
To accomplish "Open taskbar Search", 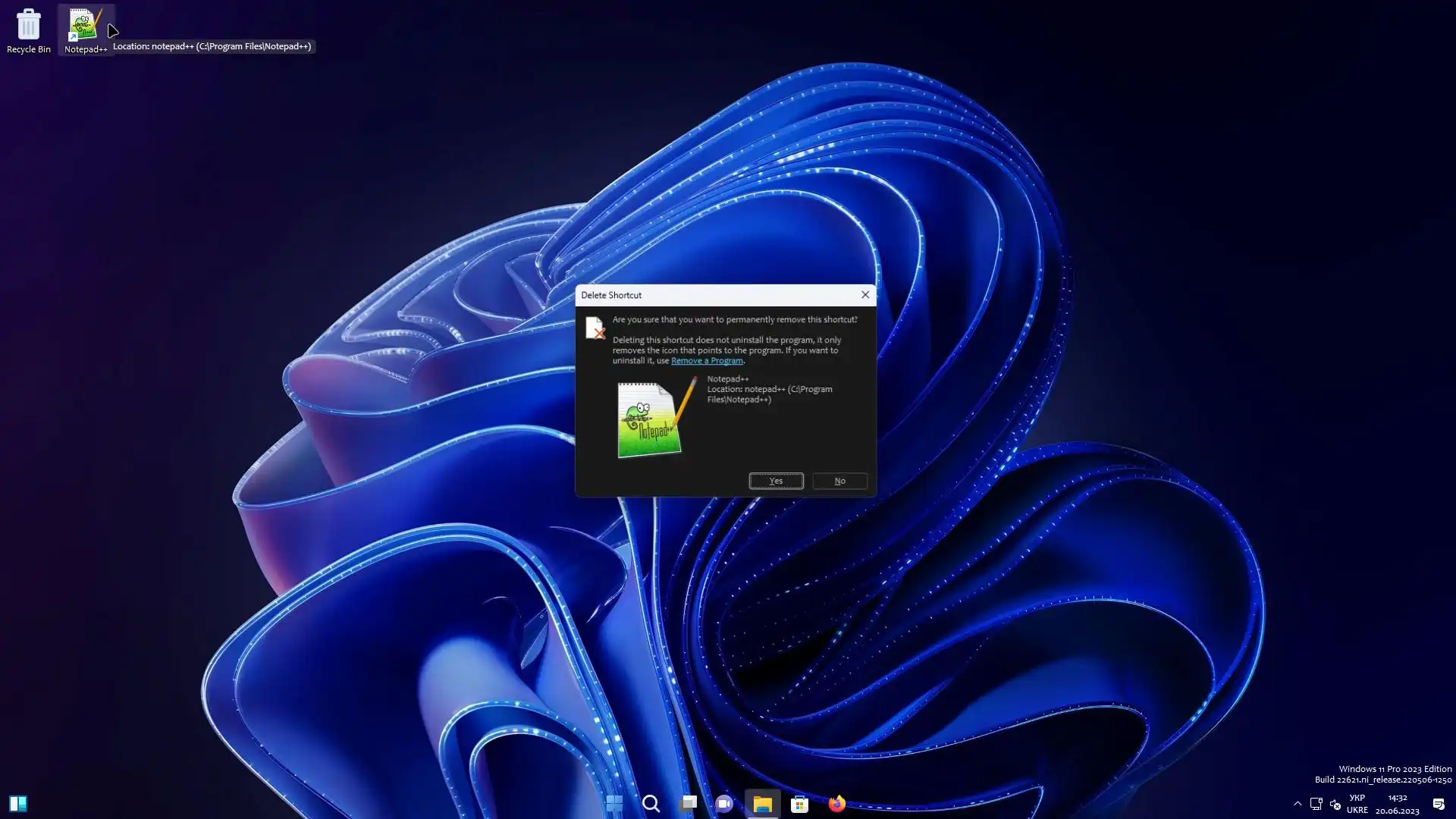I will click(651, 804).
